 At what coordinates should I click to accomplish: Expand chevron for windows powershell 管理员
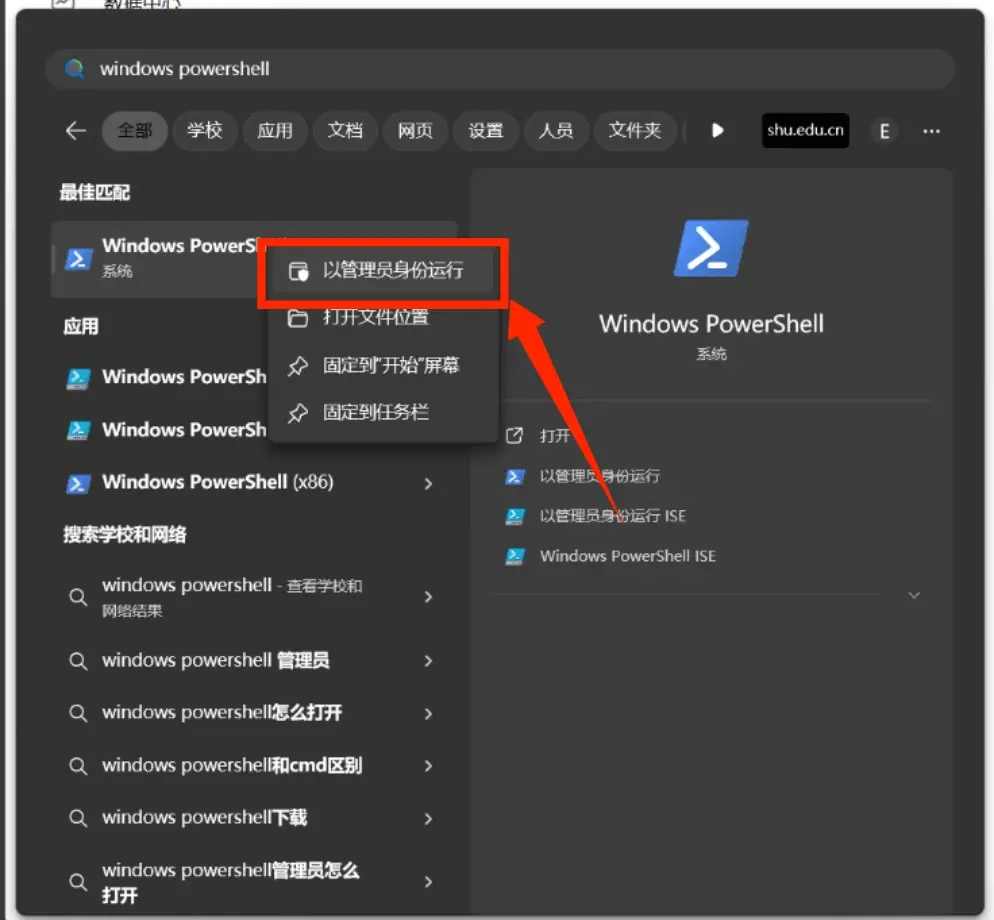point(429,661)
